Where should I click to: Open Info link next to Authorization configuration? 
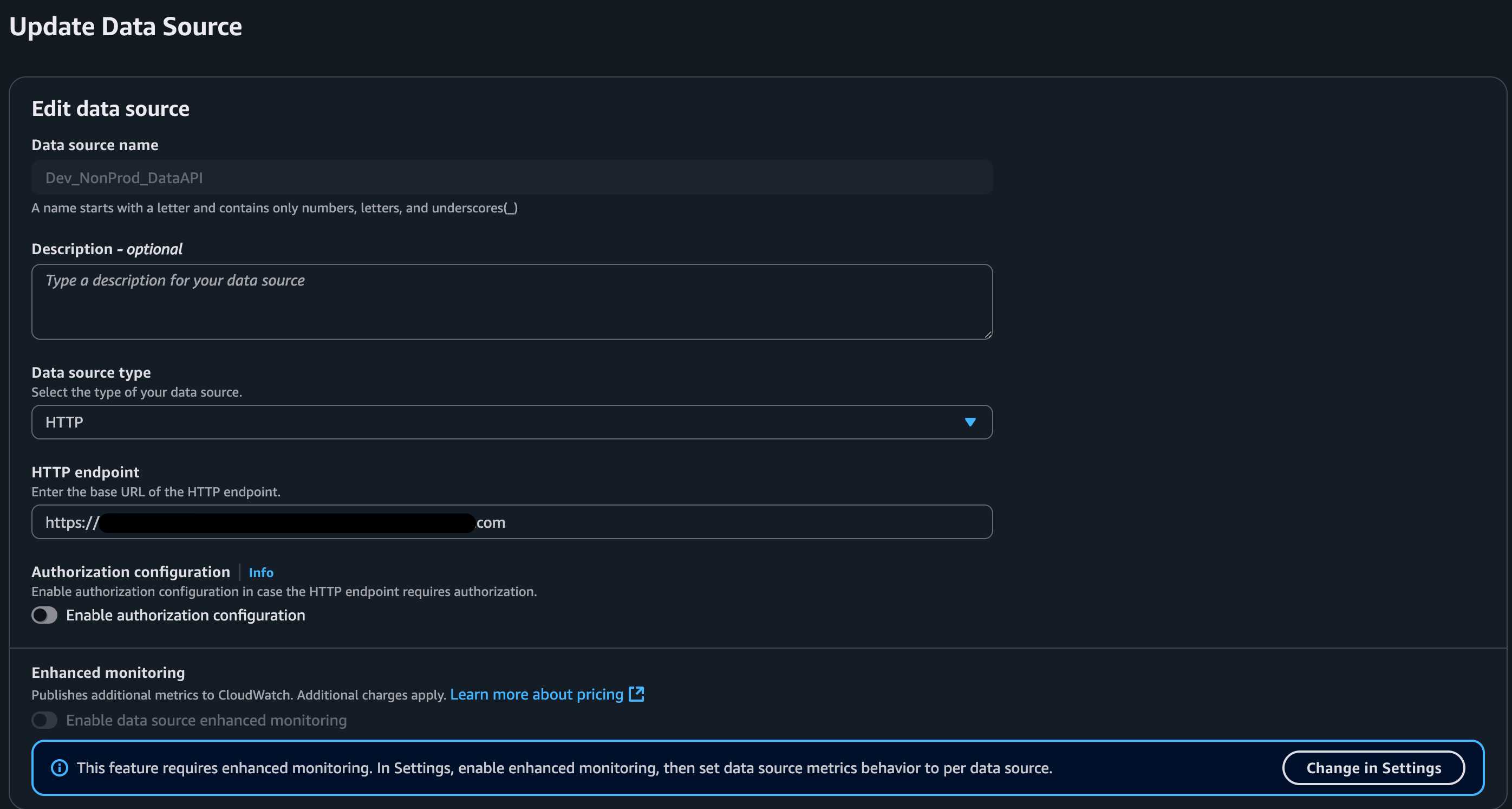tap(260, 572)
